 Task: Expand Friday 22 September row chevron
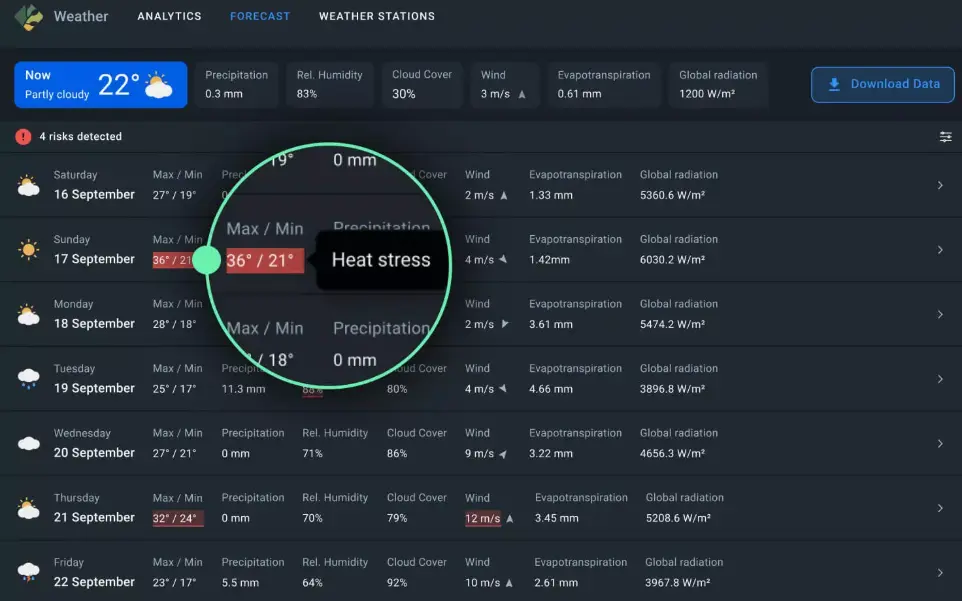tap(940, 573)
